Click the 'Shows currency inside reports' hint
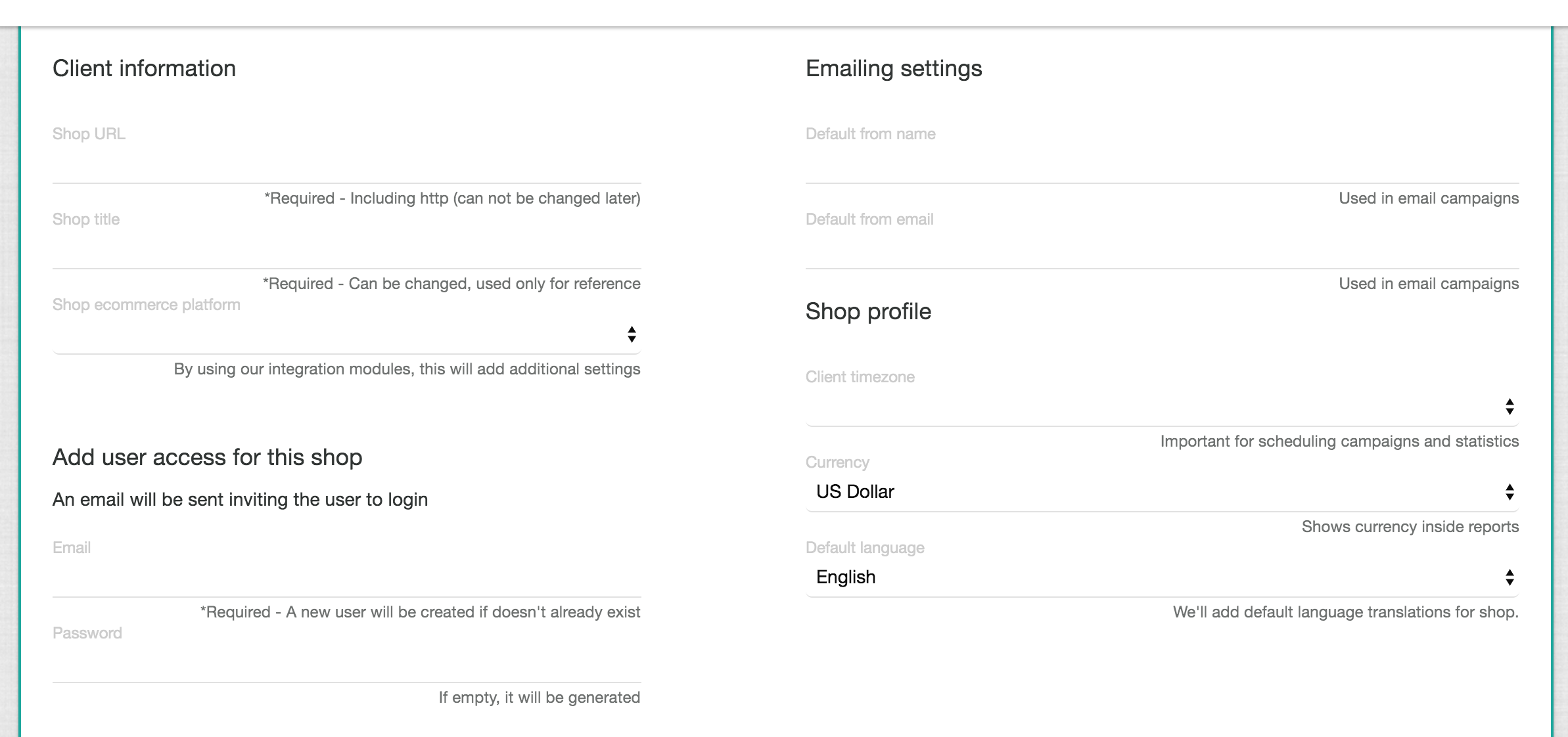1568x737 pixels. (1410, 527)
